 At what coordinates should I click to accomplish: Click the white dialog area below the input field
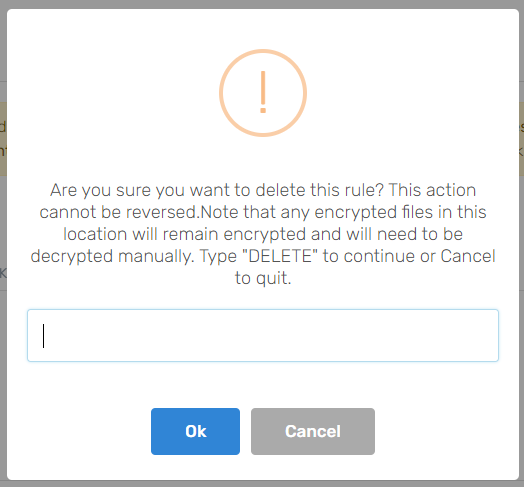click(263, 384)
